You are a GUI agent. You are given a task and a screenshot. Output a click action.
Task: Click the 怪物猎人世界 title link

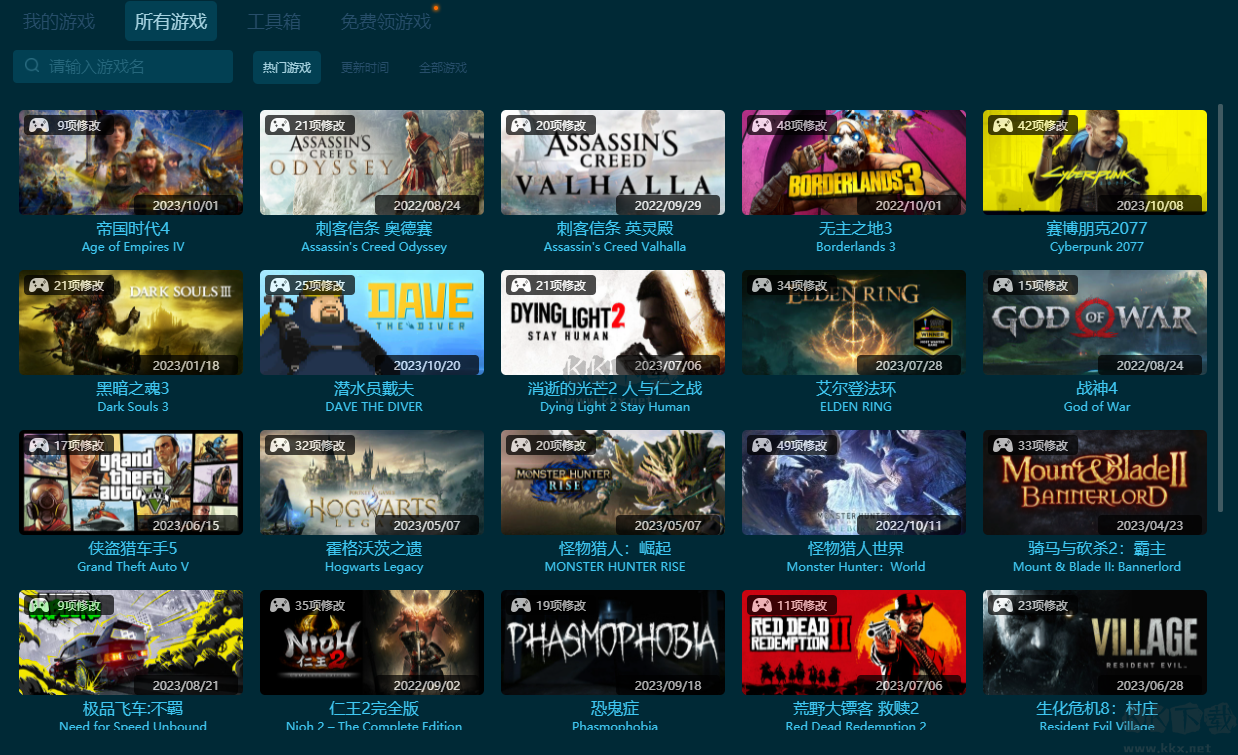tap(856, 548)
